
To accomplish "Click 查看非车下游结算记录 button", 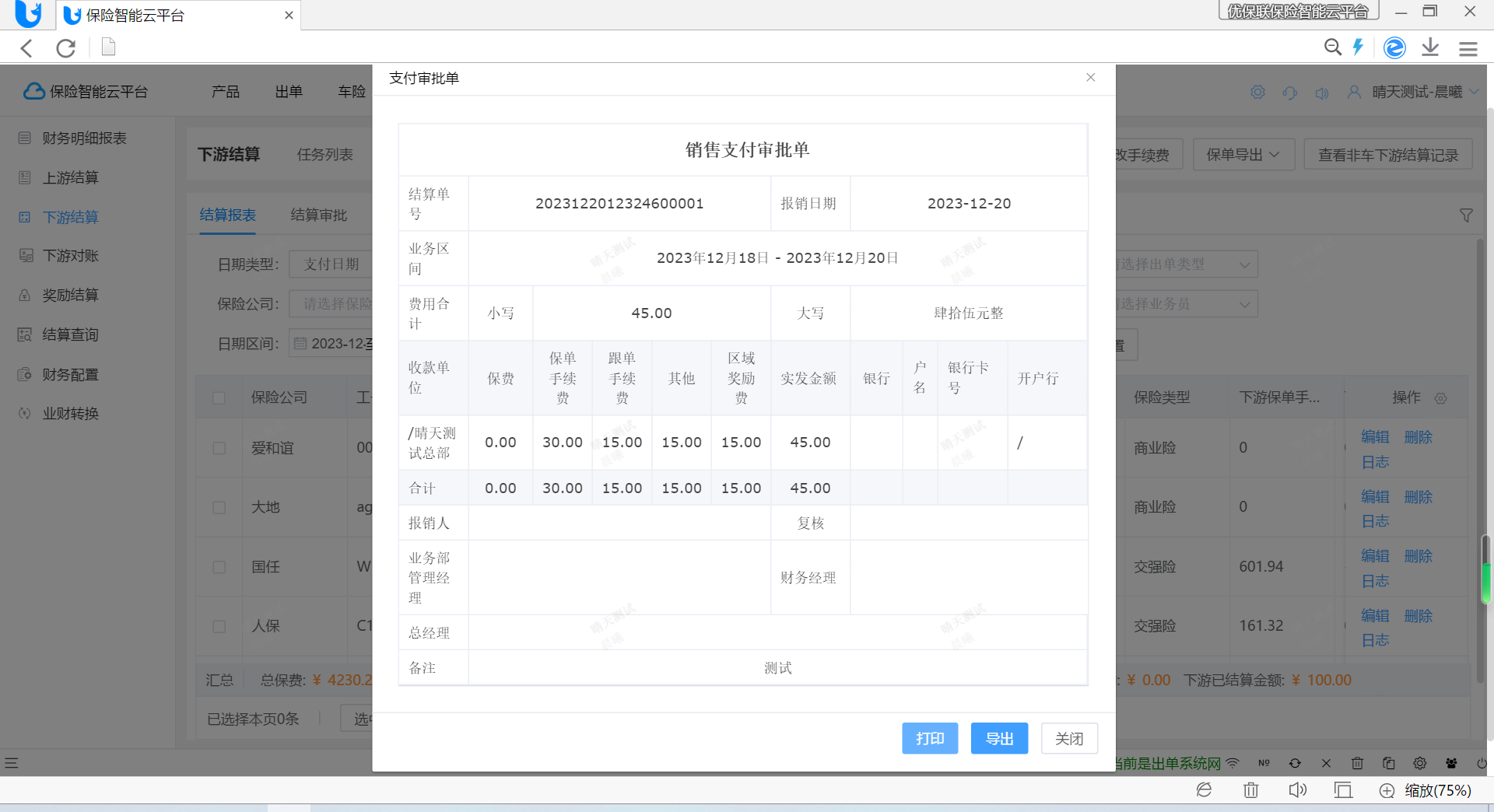I will coord(1388,155).
